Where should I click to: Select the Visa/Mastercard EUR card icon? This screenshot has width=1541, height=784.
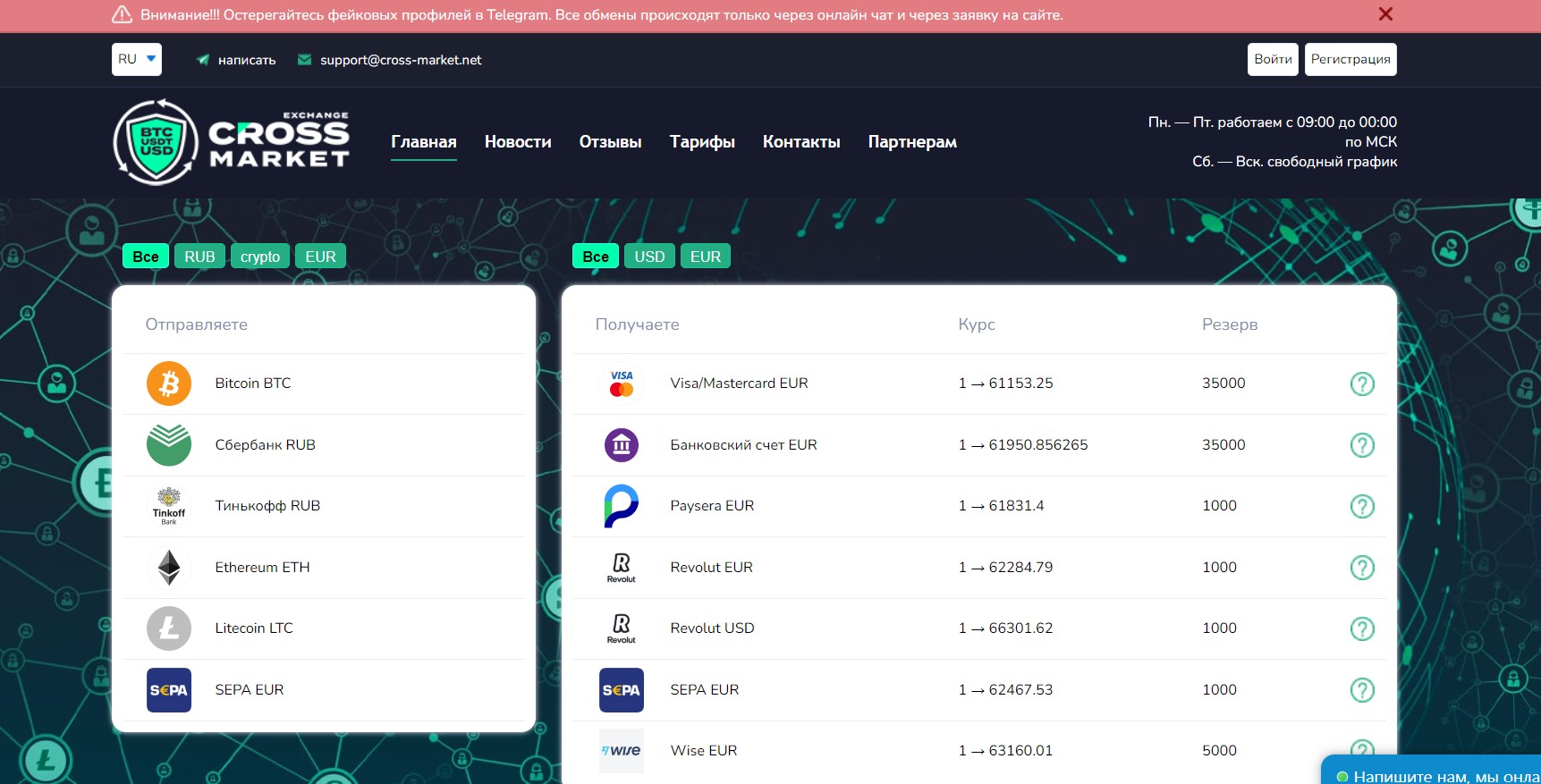pos(621,384)
